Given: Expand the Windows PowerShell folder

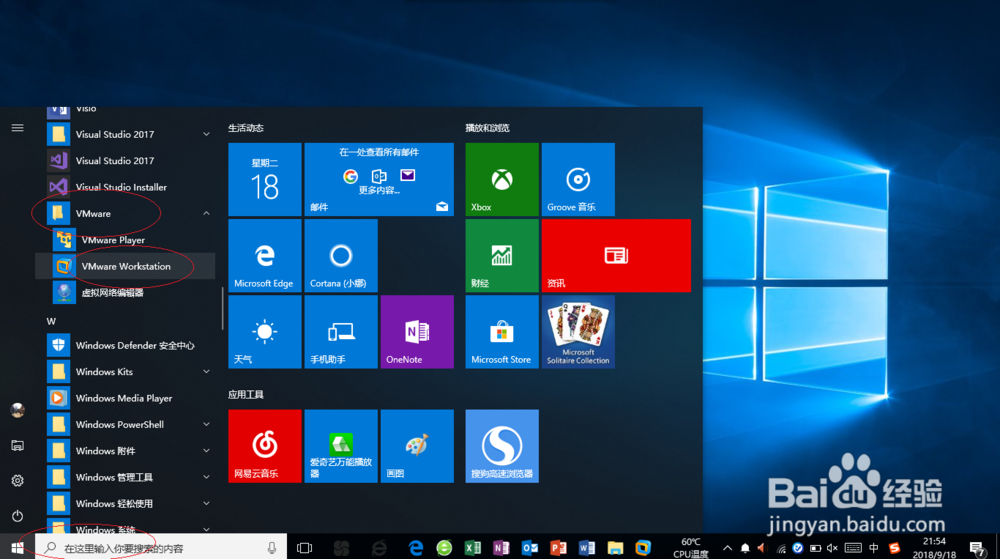Looking at the screenshot, I should click(206, 425).
